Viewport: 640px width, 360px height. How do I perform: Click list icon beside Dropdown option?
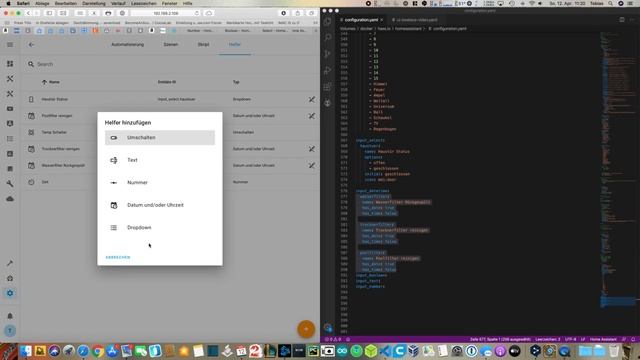(x=113, y=227)
